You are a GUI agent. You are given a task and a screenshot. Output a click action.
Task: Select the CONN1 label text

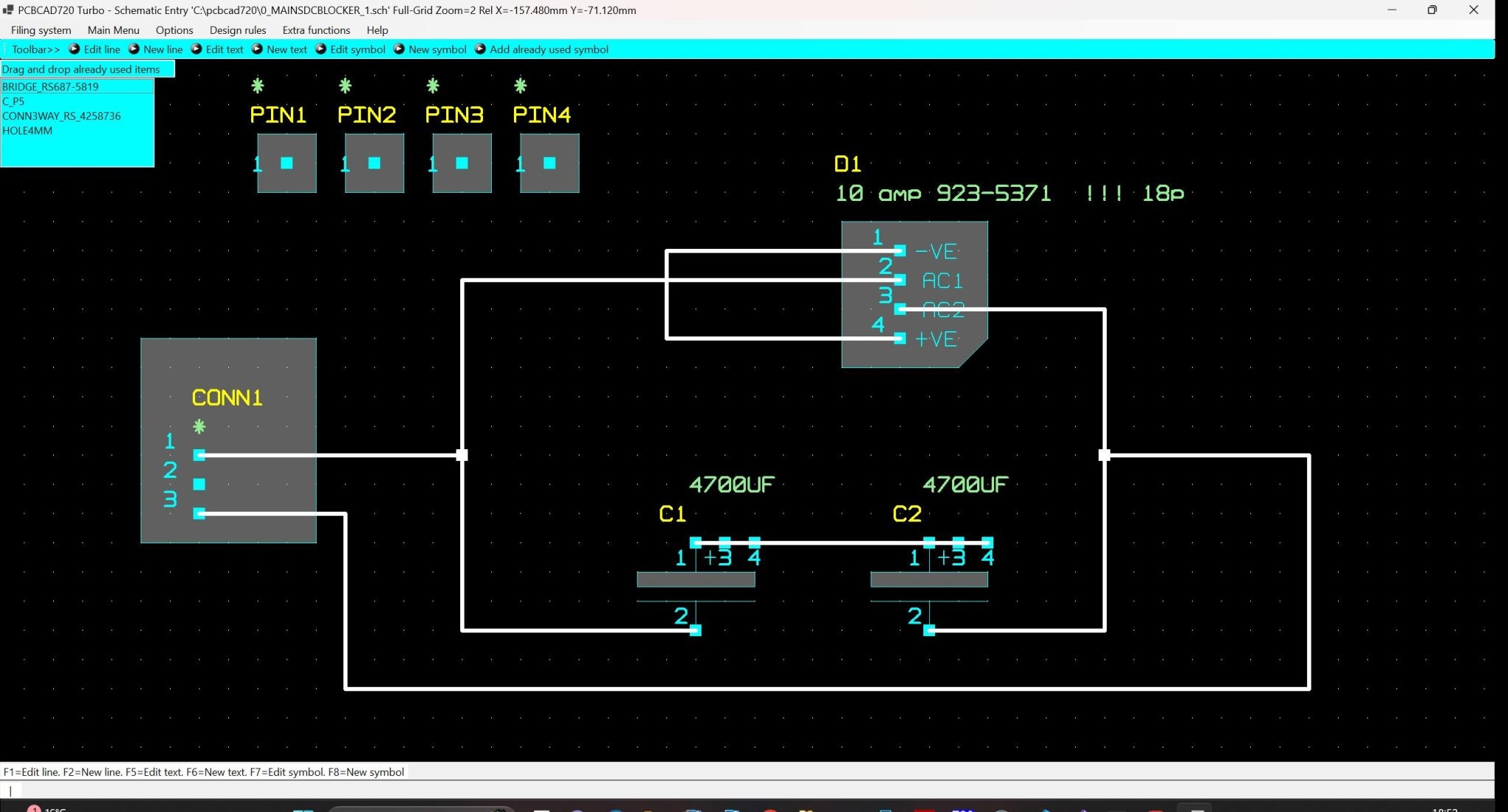click(227, 398)
